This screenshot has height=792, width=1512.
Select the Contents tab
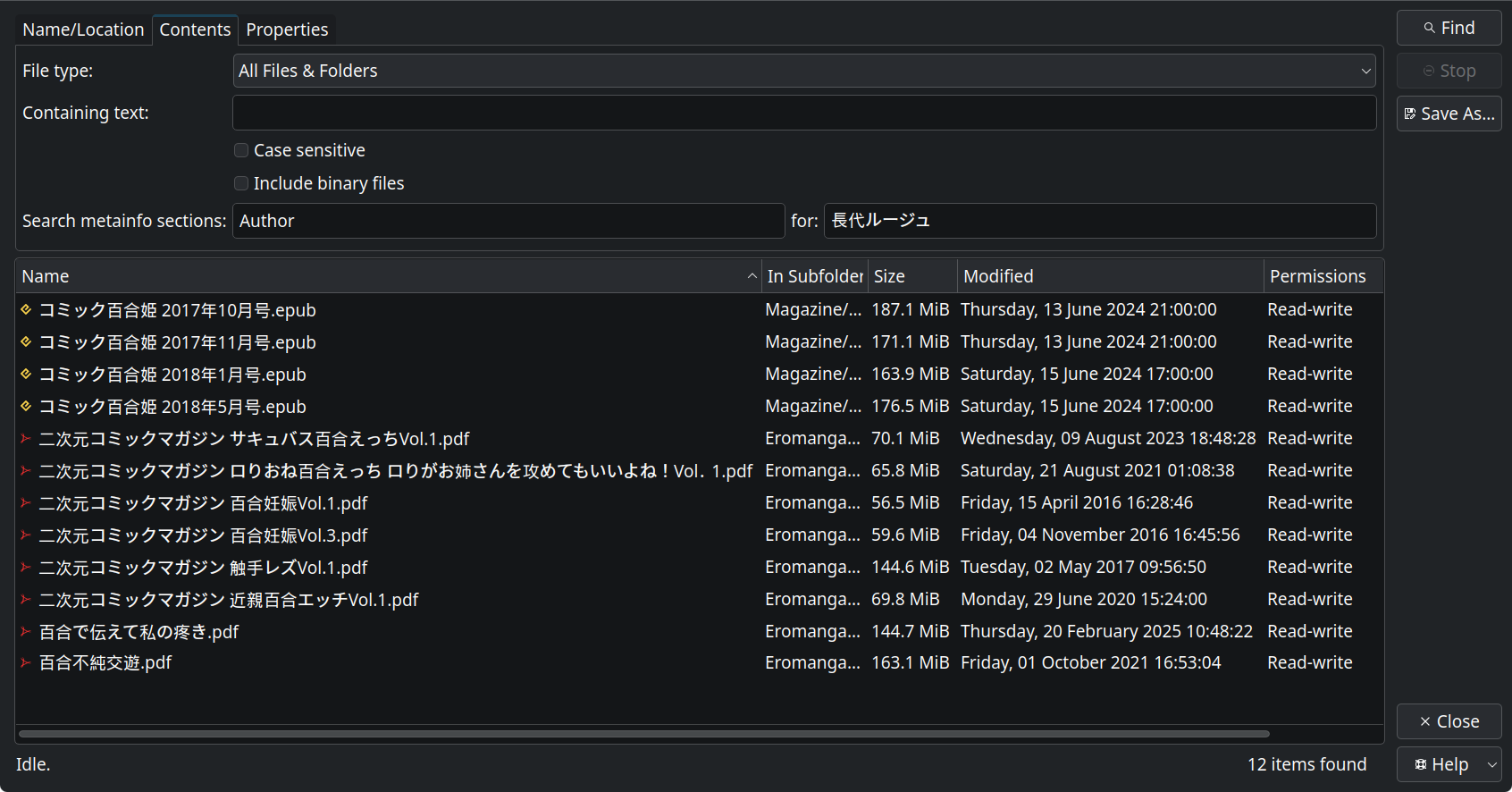[195, 29]
